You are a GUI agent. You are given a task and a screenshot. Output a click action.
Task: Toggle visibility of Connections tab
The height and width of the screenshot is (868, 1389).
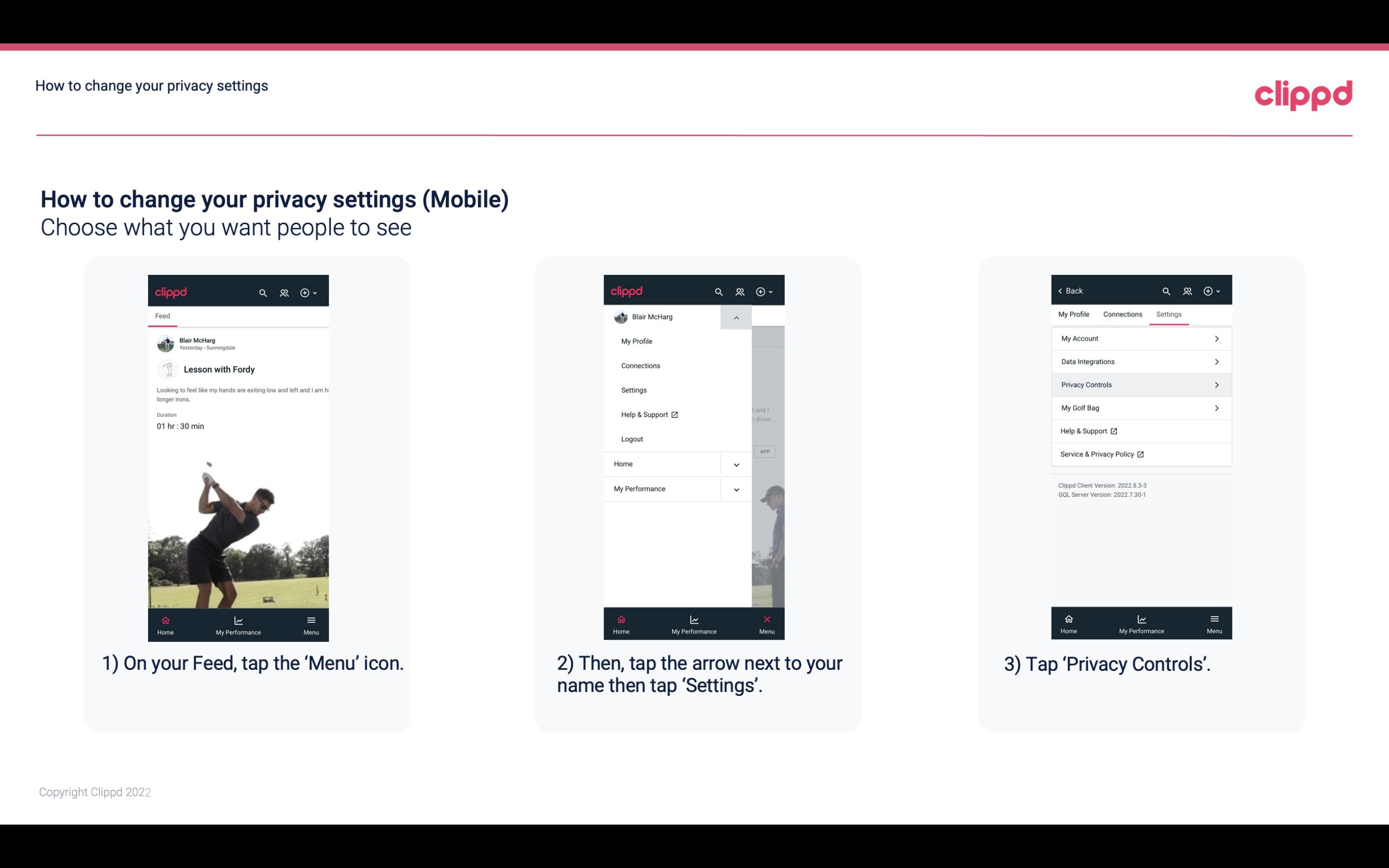pyautogui.click(x=1121, y=314)
